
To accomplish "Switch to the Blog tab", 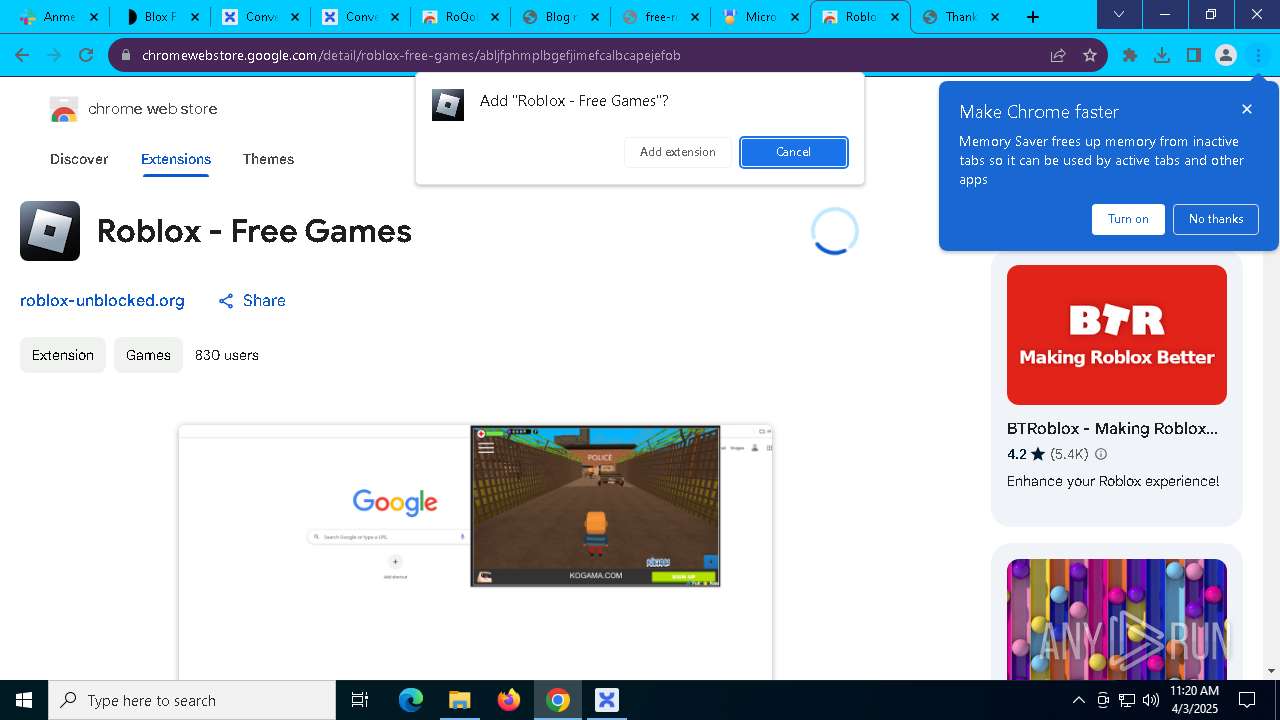I will point(560,17).
